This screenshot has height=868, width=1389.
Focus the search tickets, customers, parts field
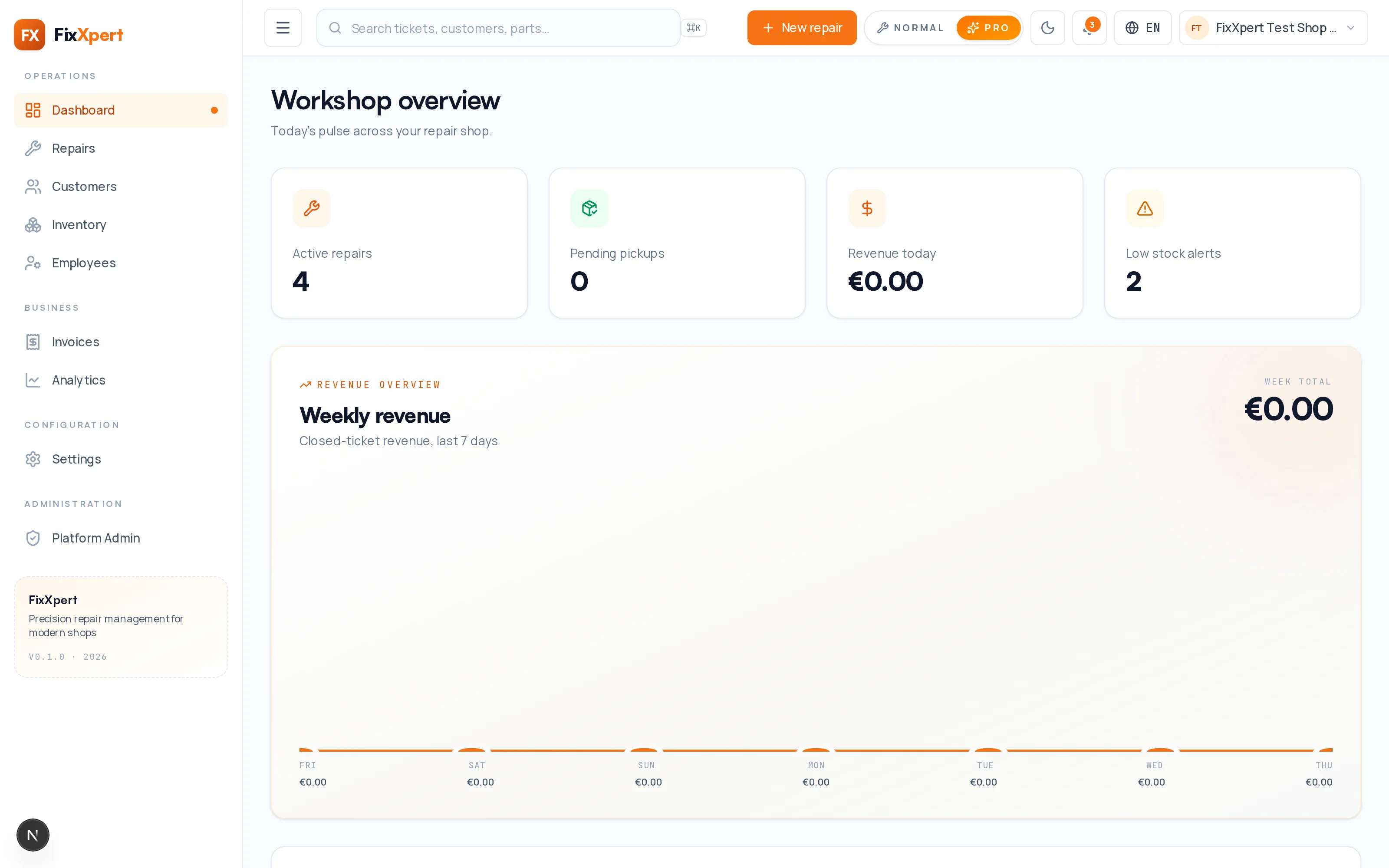click(x=498, y=27)
